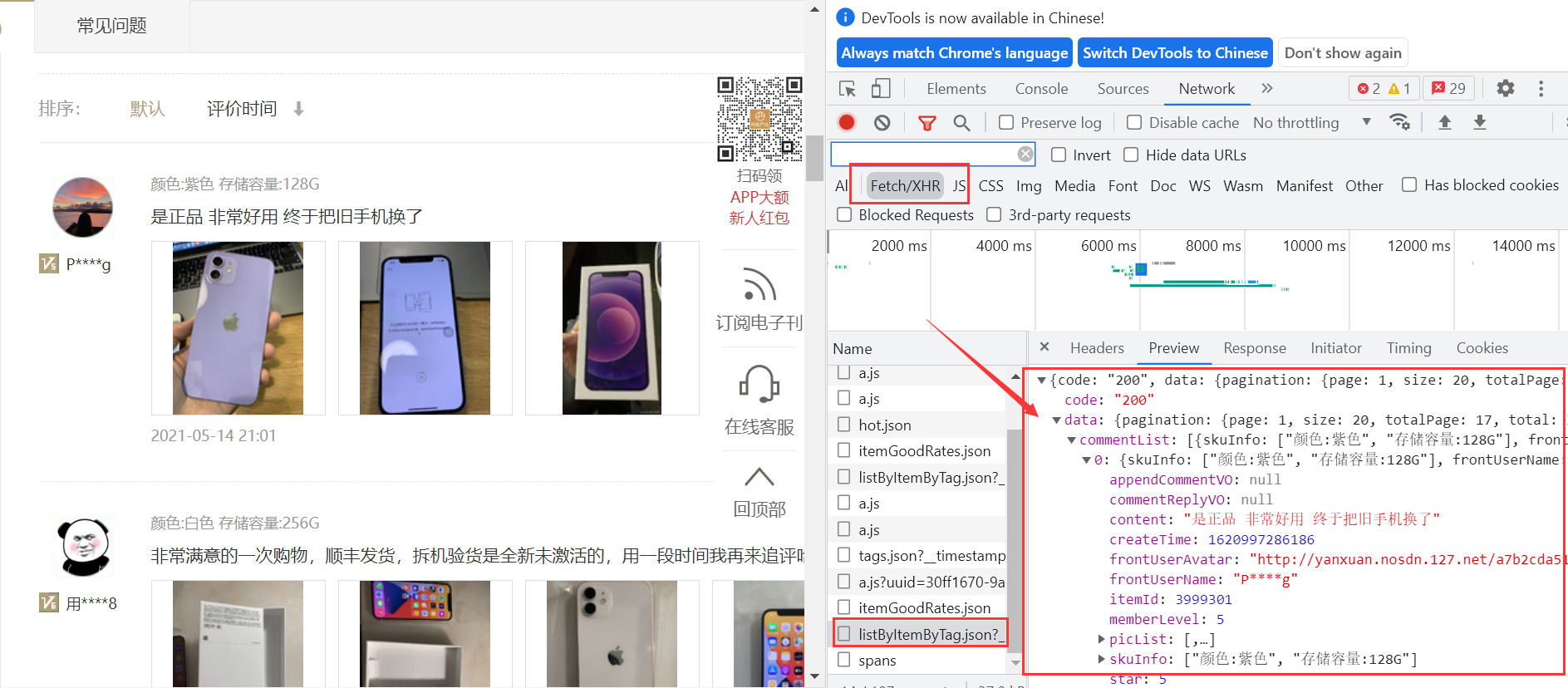Viewport: 1568px width, 688px height.
Task: Clear the filter text field
Action: pos(1026,154)
